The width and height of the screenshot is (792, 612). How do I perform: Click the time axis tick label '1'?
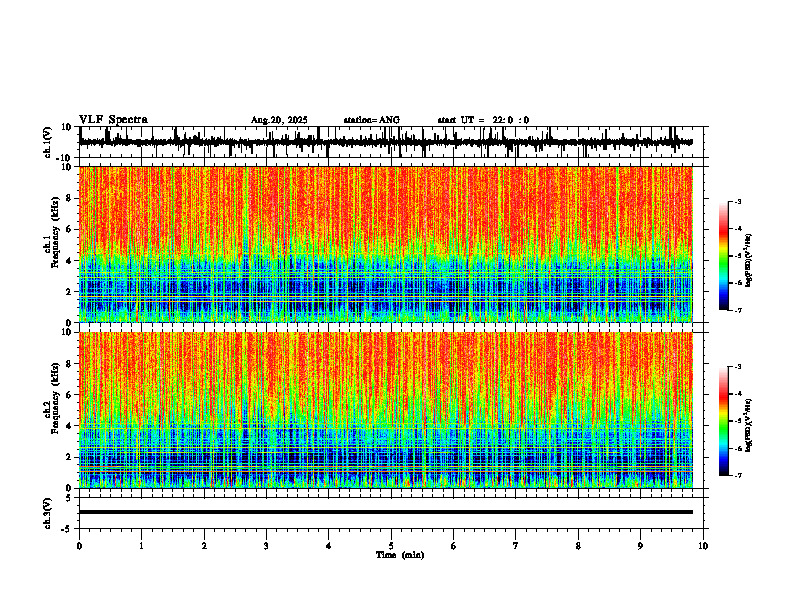tap(141, 546)
